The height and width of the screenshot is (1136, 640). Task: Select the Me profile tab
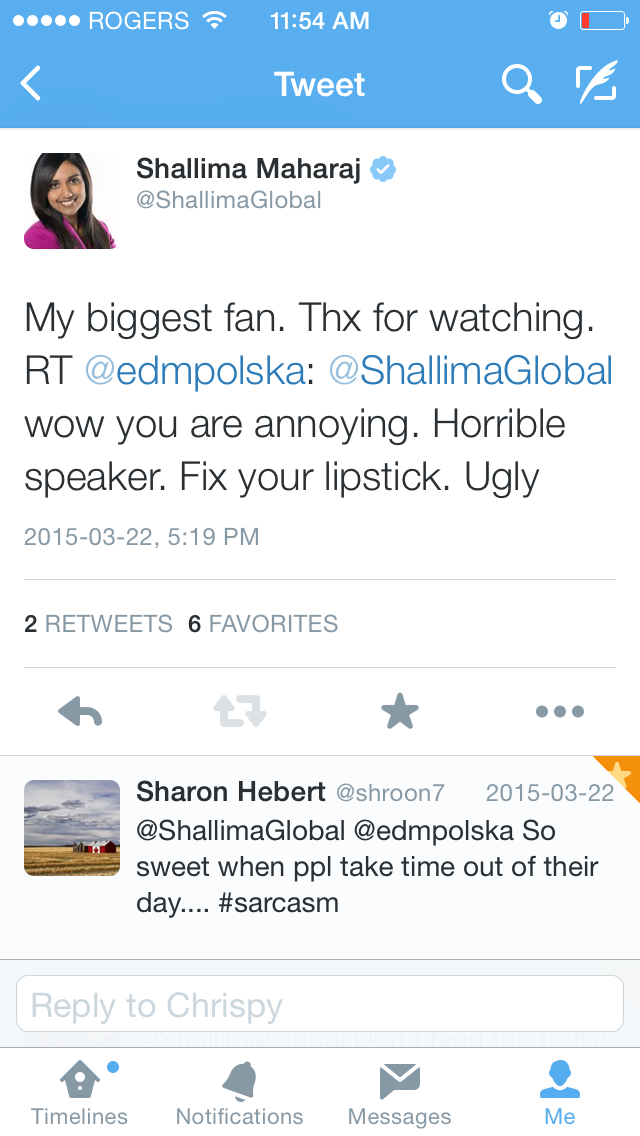point(560,1093)
